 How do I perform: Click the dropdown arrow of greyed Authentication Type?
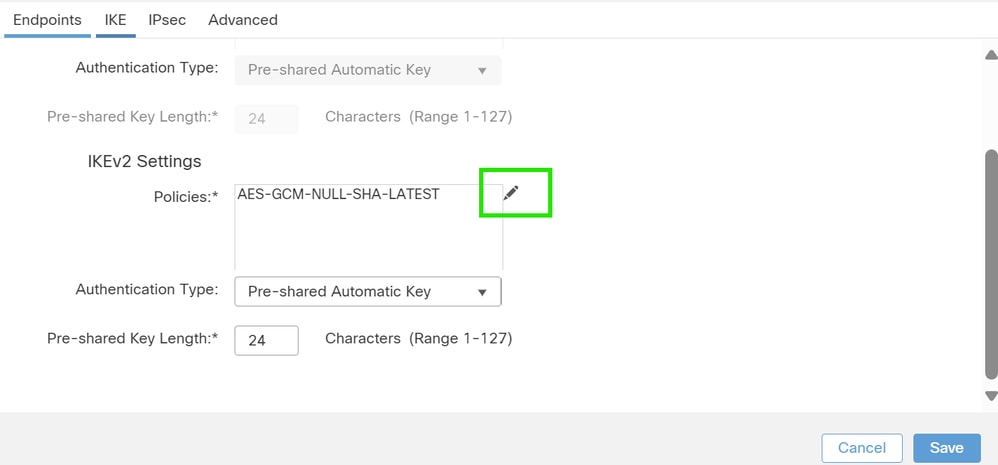482,71
